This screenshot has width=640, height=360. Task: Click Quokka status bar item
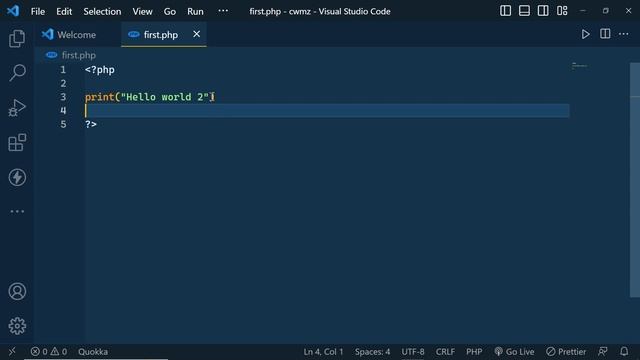coord(93,351)
